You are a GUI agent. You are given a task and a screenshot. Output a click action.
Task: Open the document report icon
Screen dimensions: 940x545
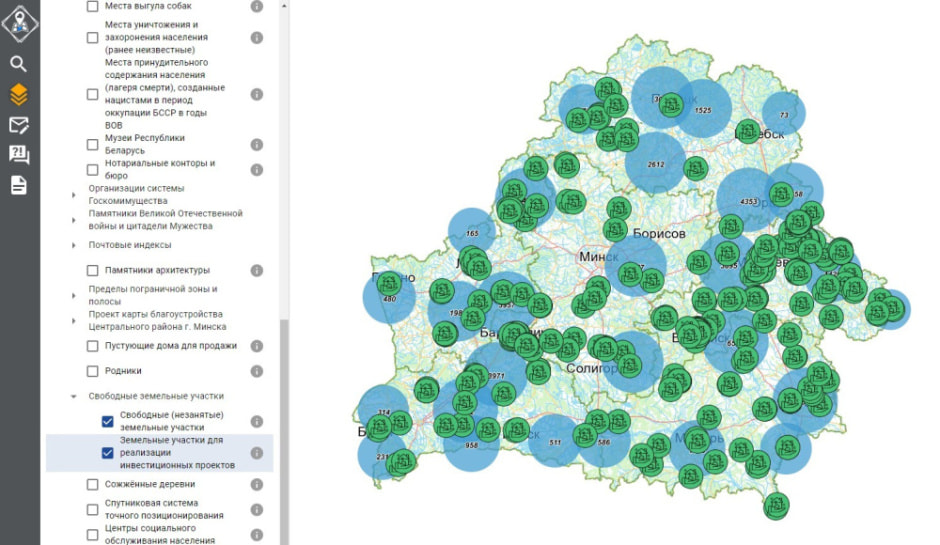click(19, 185)
